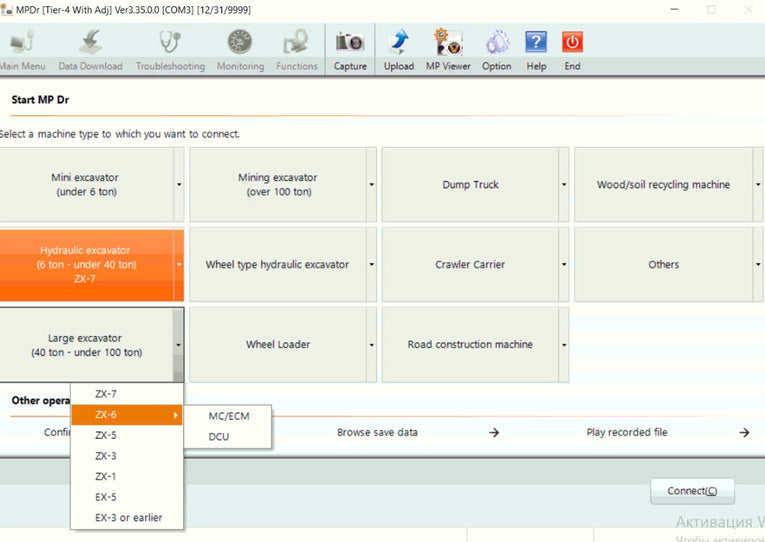Select ZX-5 from model list
The image size is (765, 542).
[106, 436]
